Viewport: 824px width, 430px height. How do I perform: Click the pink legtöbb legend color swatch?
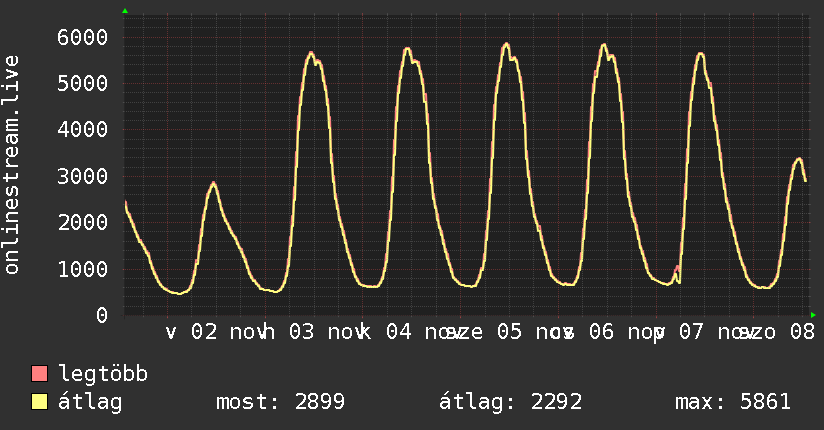(39, 374)
